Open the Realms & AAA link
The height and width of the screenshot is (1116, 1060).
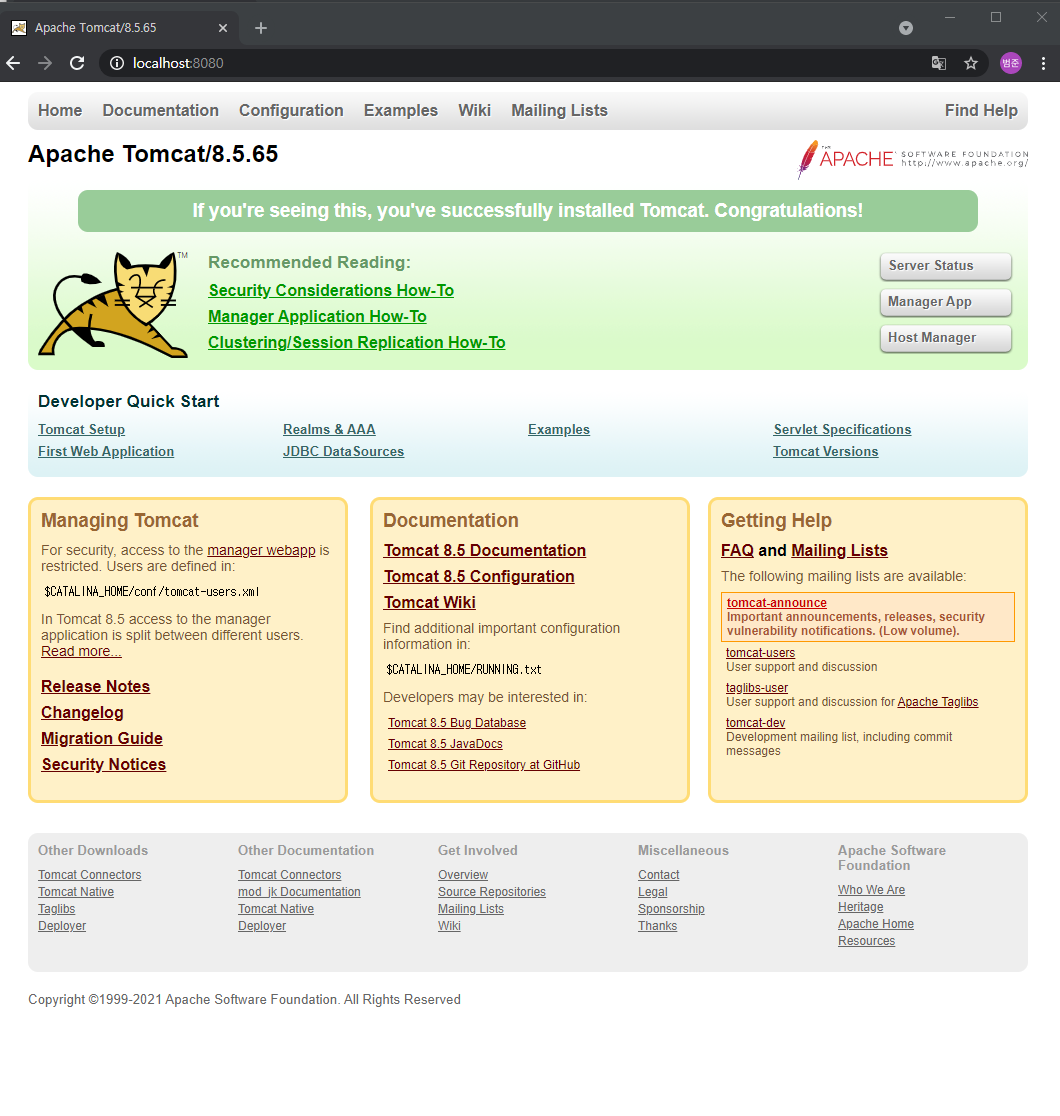click(329, 429)
